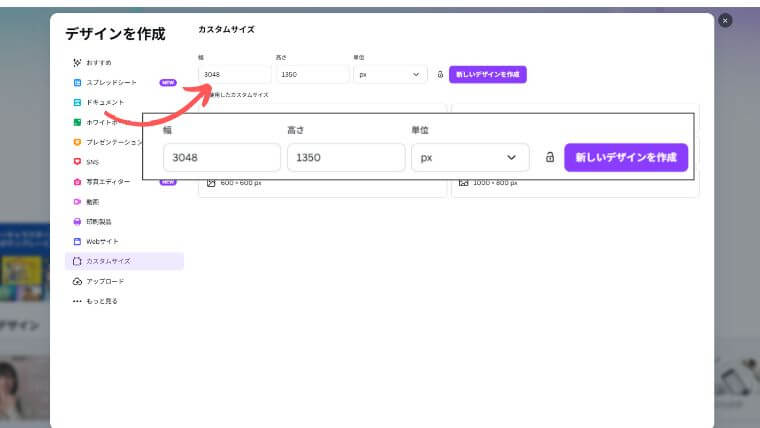Click the small 幅 field under カスタムサイズ heading
The image size is (760, 428).
(235, 75)
